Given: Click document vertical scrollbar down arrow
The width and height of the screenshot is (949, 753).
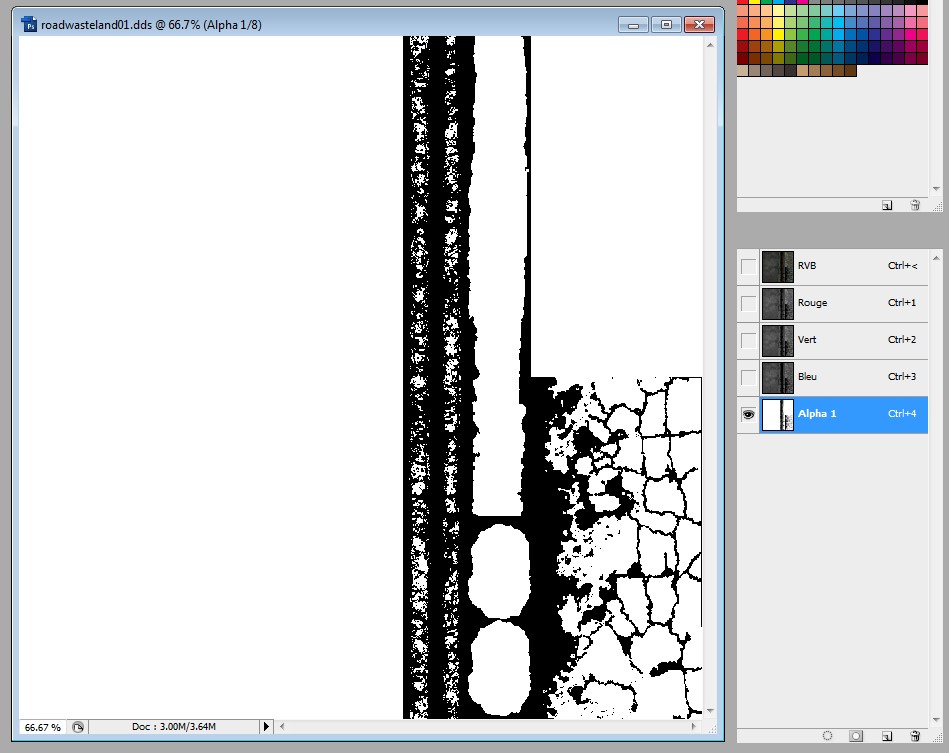Looking at the screenshot, I should pyautogui.click(x=711, y=711).
